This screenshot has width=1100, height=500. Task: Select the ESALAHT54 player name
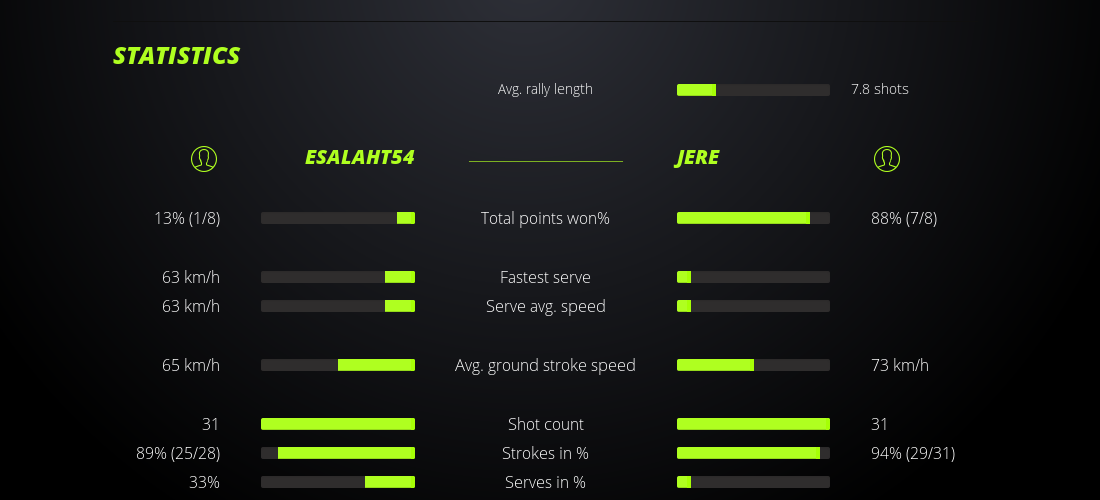pyautogui.click(x=359, y=157)
